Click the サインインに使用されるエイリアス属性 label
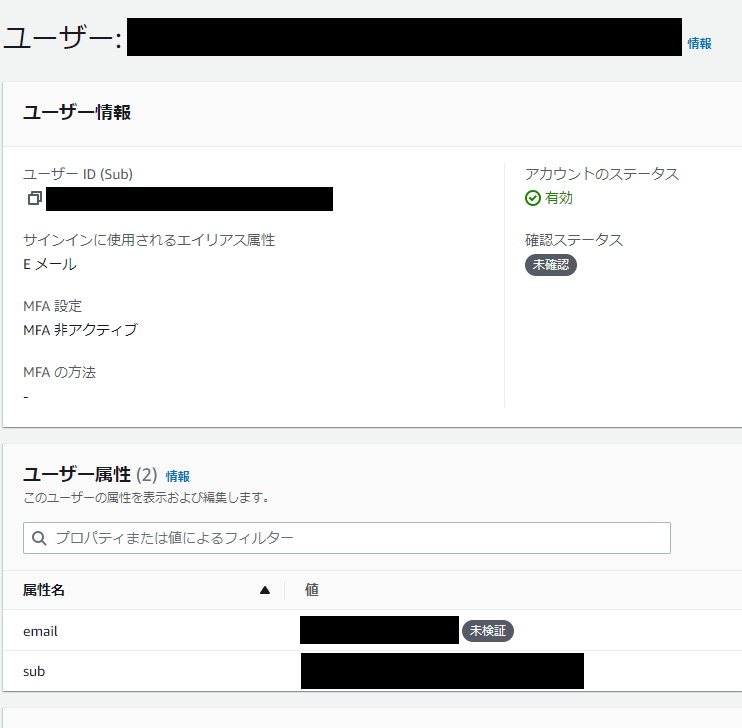 (x=149, y=240)
